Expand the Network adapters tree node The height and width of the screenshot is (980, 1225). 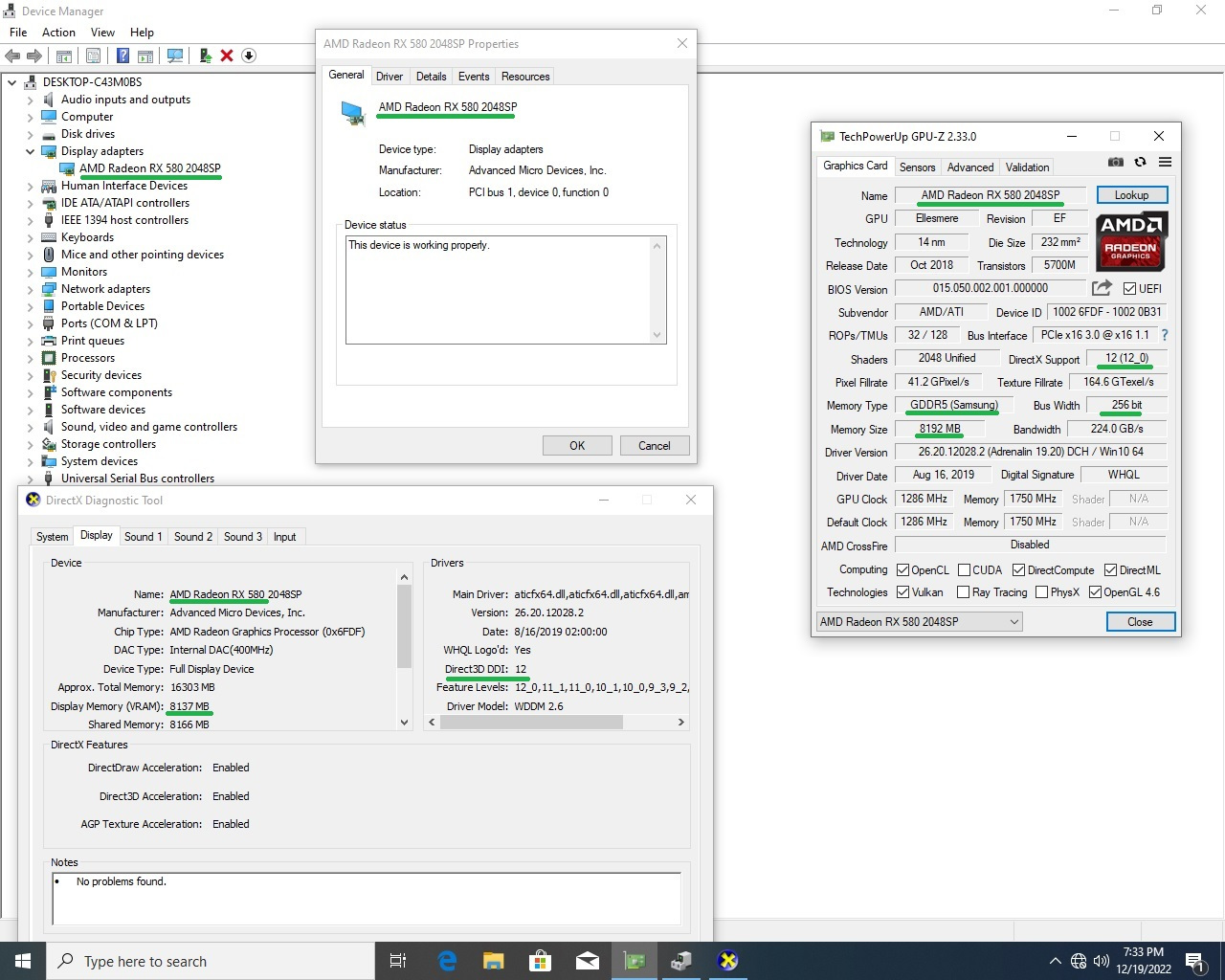30,289
